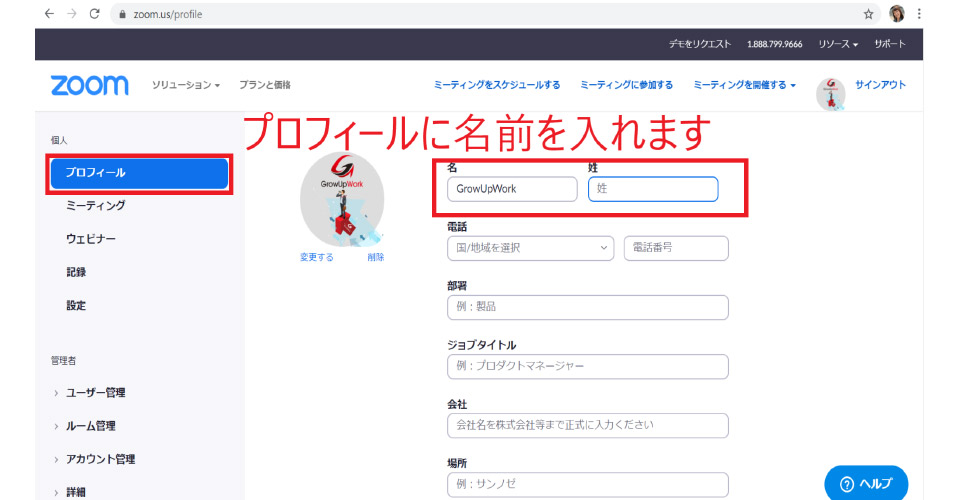Click the 管理者 sidebar heading

[63, 360]
